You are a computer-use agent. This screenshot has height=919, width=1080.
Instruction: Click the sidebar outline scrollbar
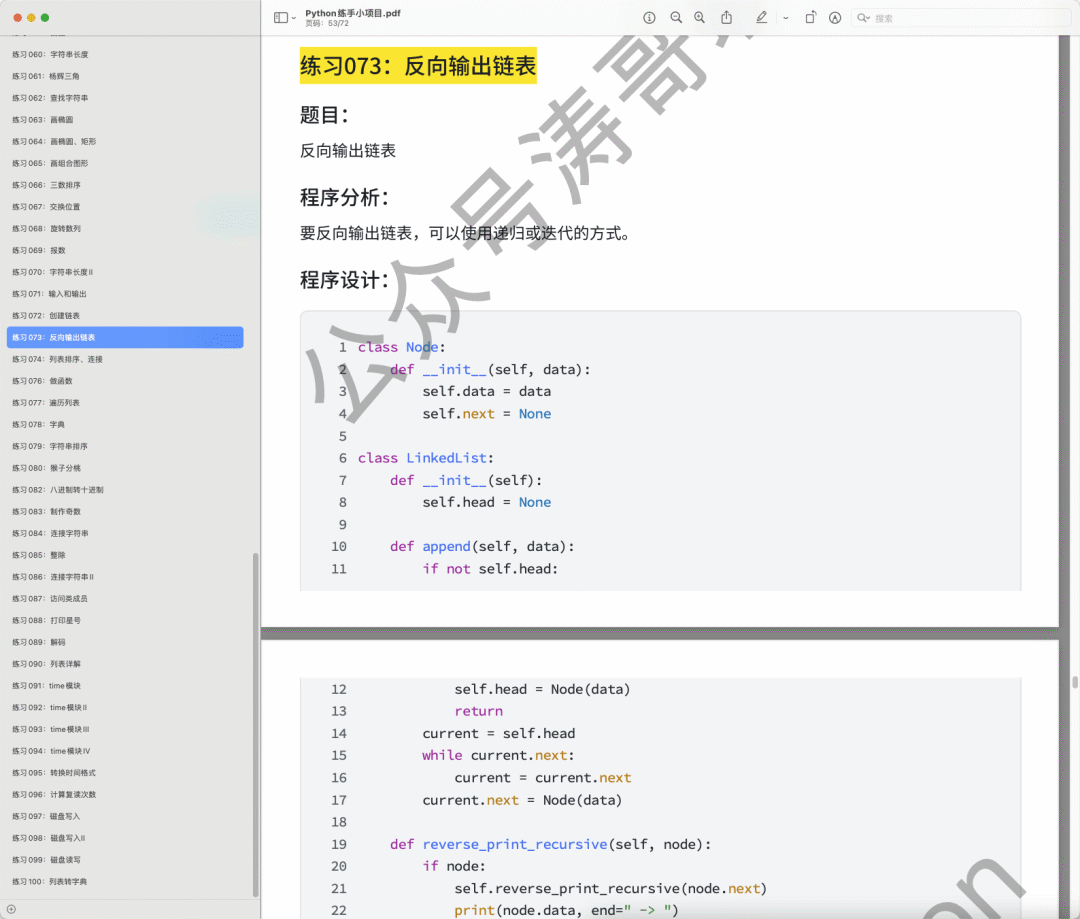click(x=256, y=725)
